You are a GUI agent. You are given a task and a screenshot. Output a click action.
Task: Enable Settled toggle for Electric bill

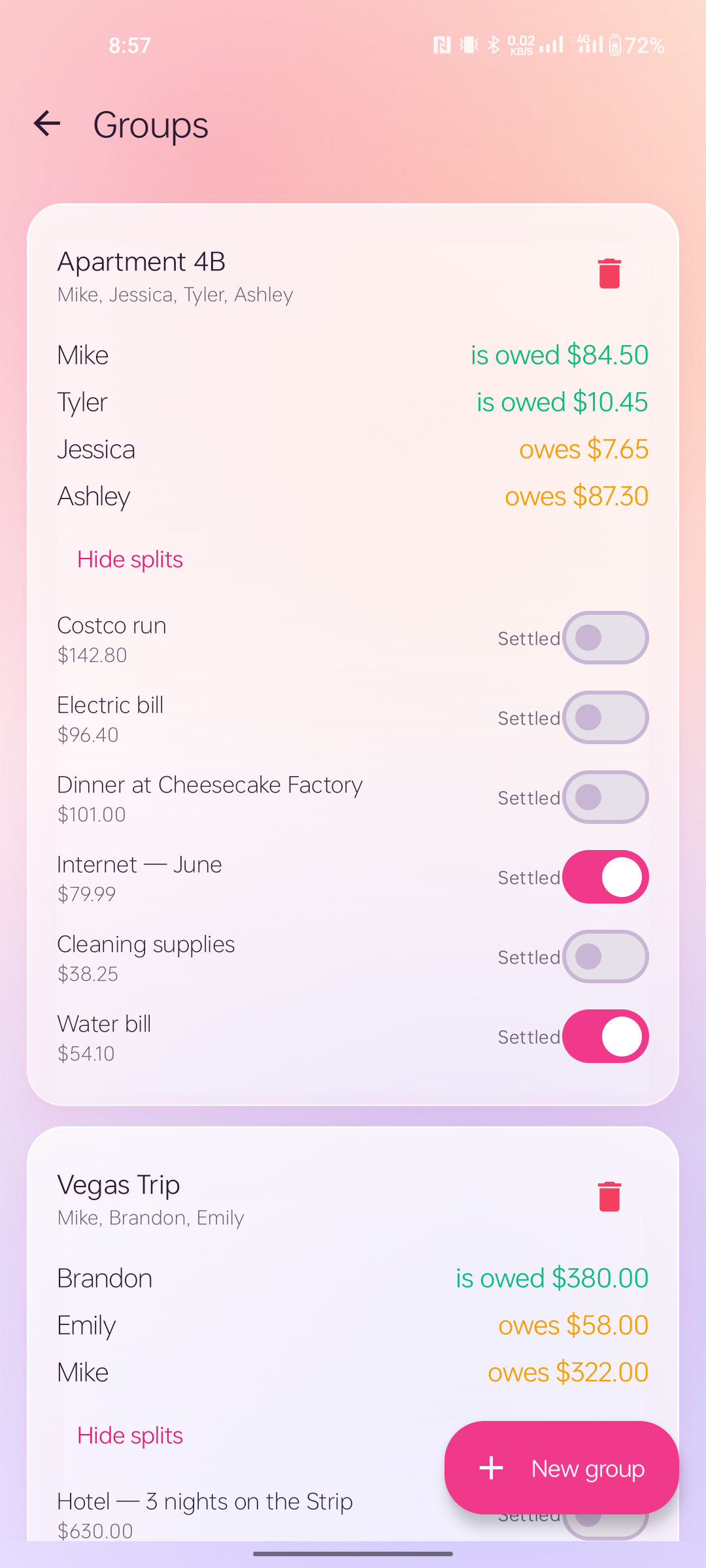(x=605, y=717)
